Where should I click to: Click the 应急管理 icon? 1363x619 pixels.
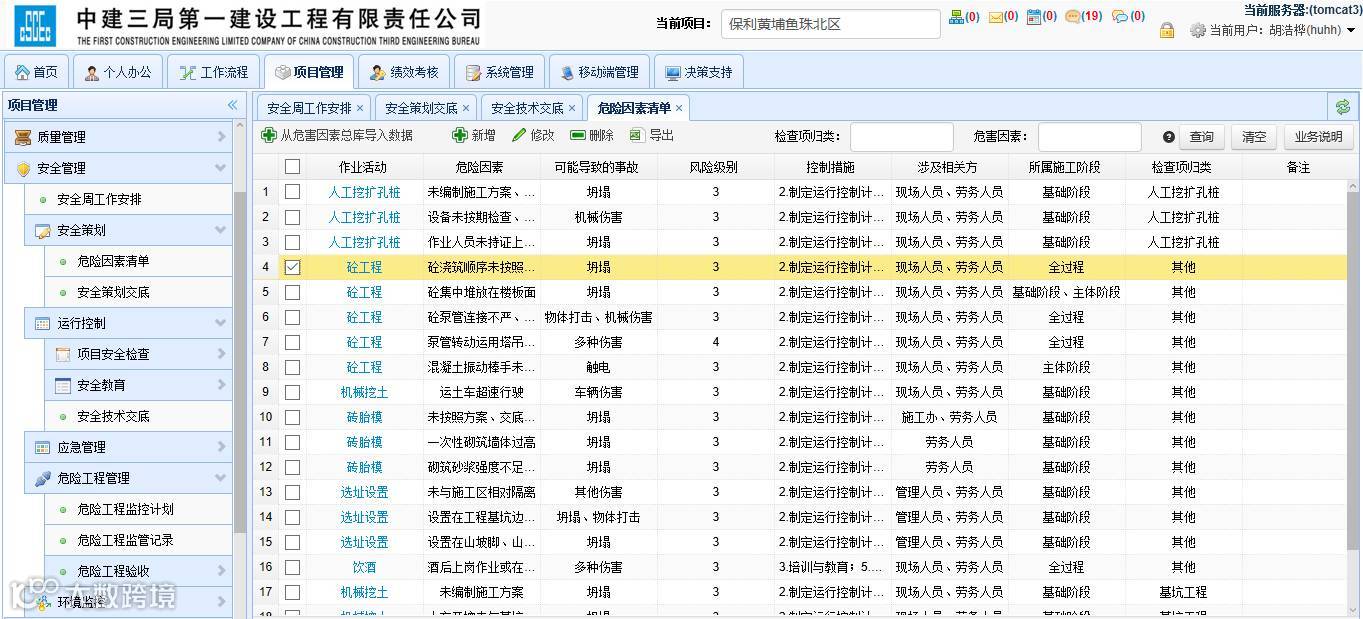(x=43, y=447)
